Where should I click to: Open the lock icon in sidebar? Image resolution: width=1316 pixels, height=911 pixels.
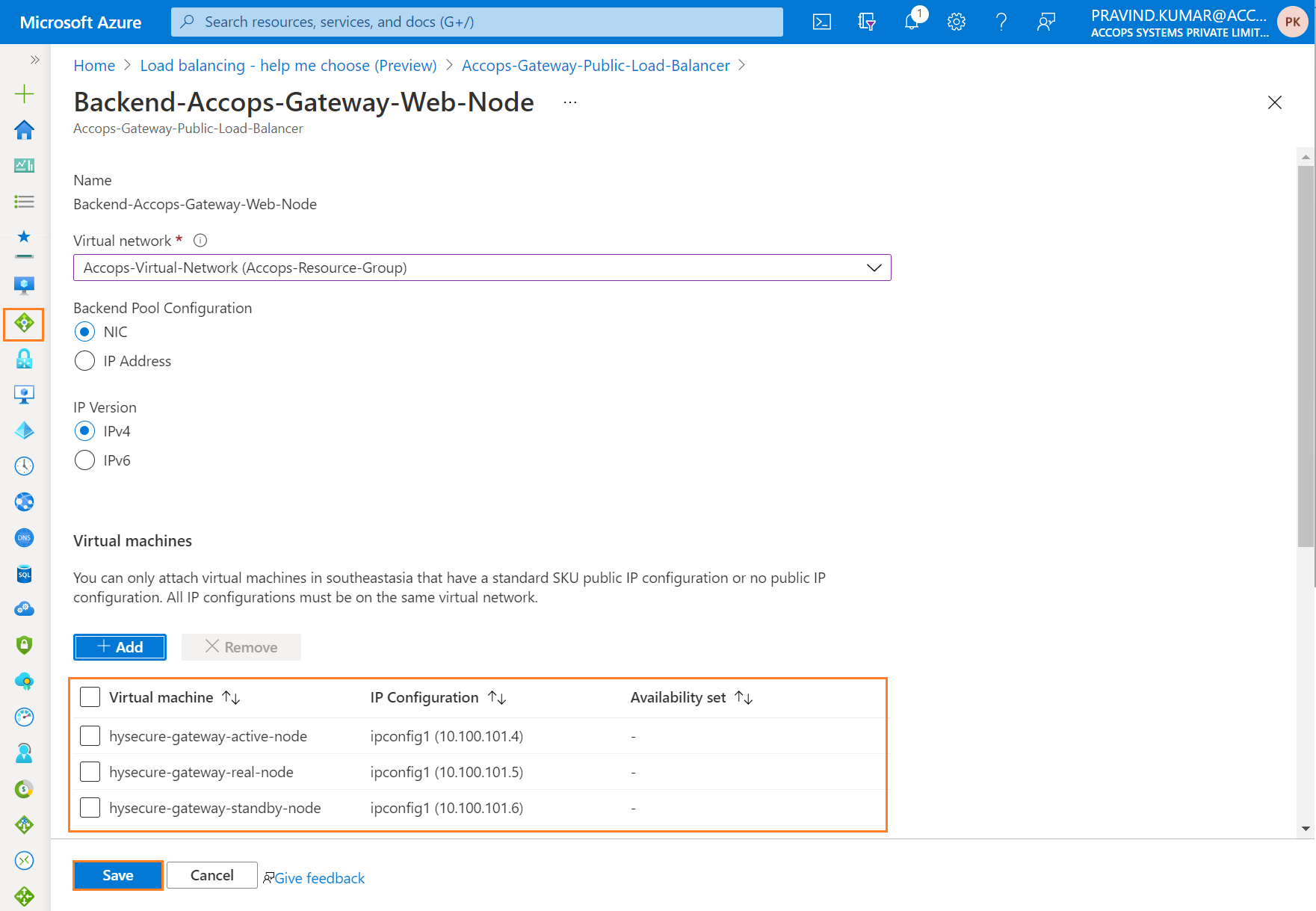pos(24,359)
